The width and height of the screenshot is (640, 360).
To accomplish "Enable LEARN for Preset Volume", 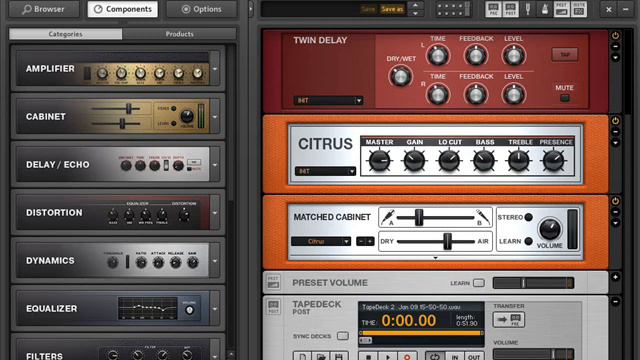I will pos(479,283).
